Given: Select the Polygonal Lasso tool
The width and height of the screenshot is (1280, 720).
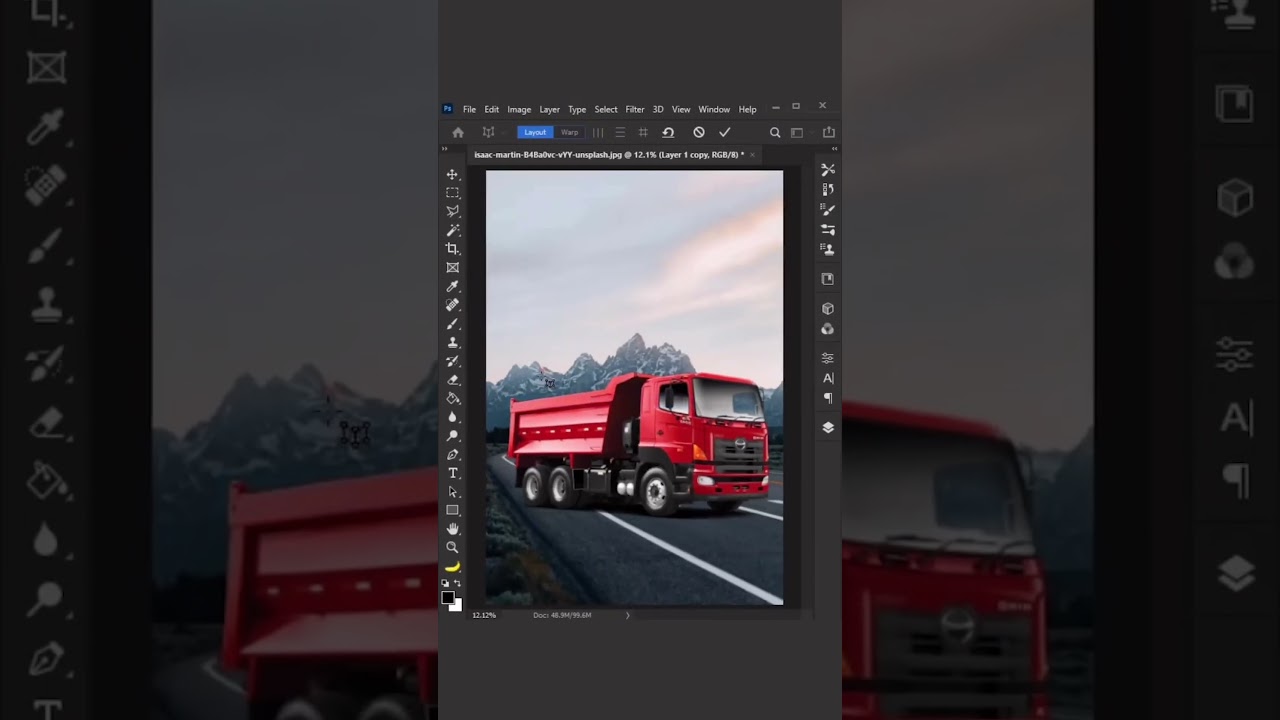Looking at the screenshot, I should (452, 211).
